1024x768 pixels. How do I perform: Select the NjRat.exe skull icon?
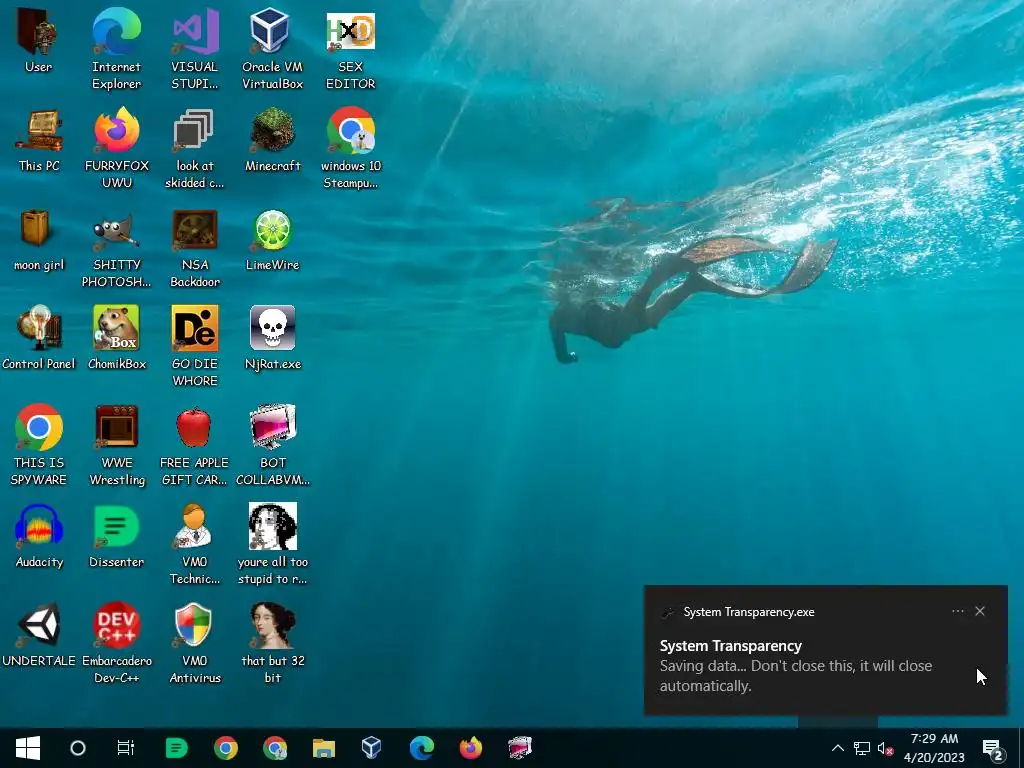tap(272, 338)
